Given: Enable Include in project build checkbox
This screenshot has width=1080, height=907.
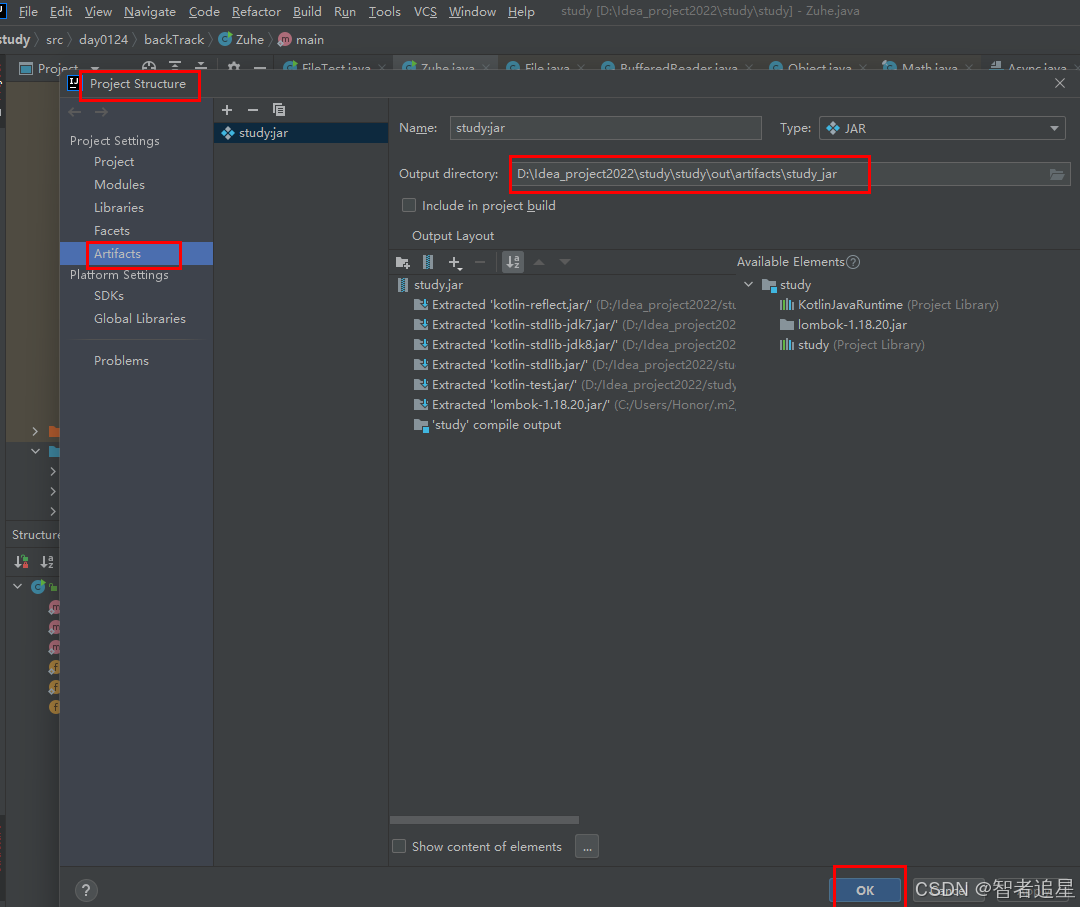Looking at the screenshot, I should click(x=409, y=205).
